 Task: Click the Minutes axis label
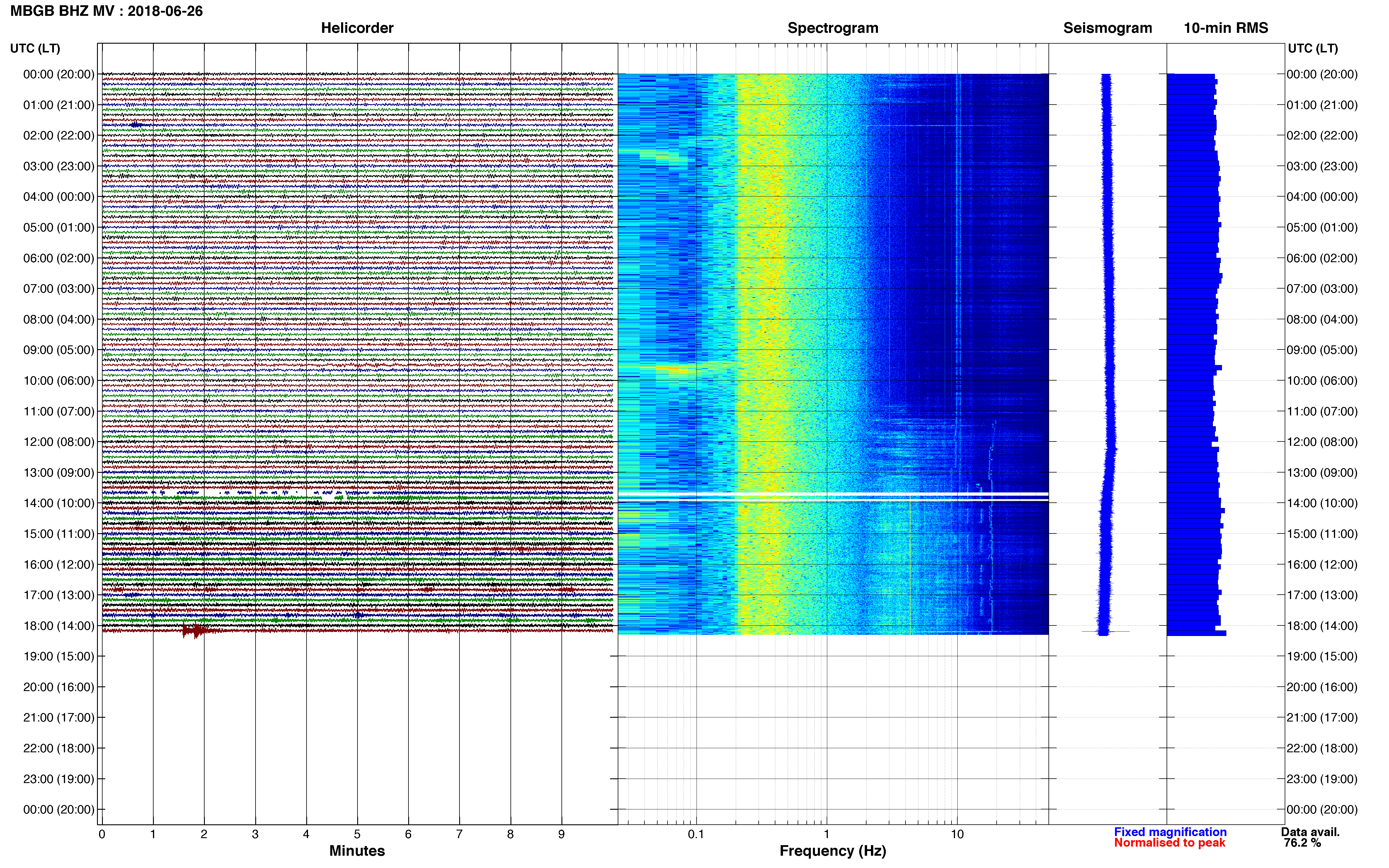point(357,851)
